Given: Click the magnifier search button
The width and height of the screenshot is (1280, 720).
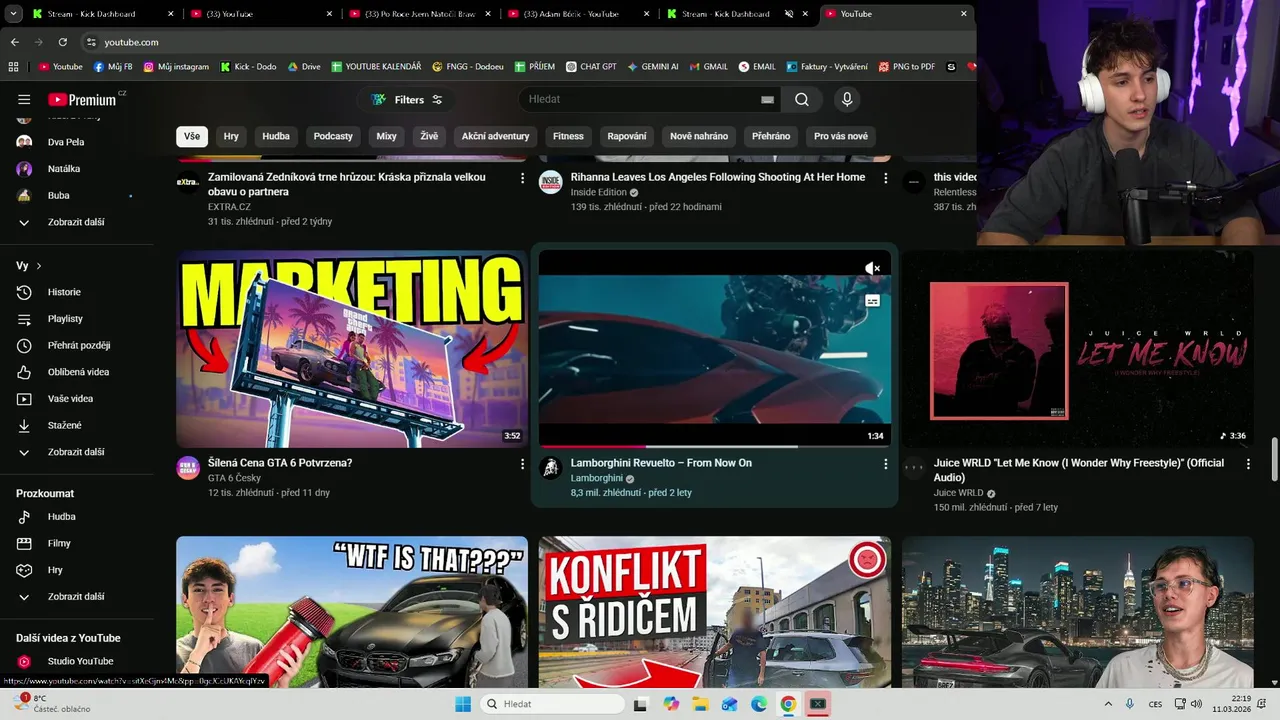Looking at the screenshot, I should click(x=802, y=99).
